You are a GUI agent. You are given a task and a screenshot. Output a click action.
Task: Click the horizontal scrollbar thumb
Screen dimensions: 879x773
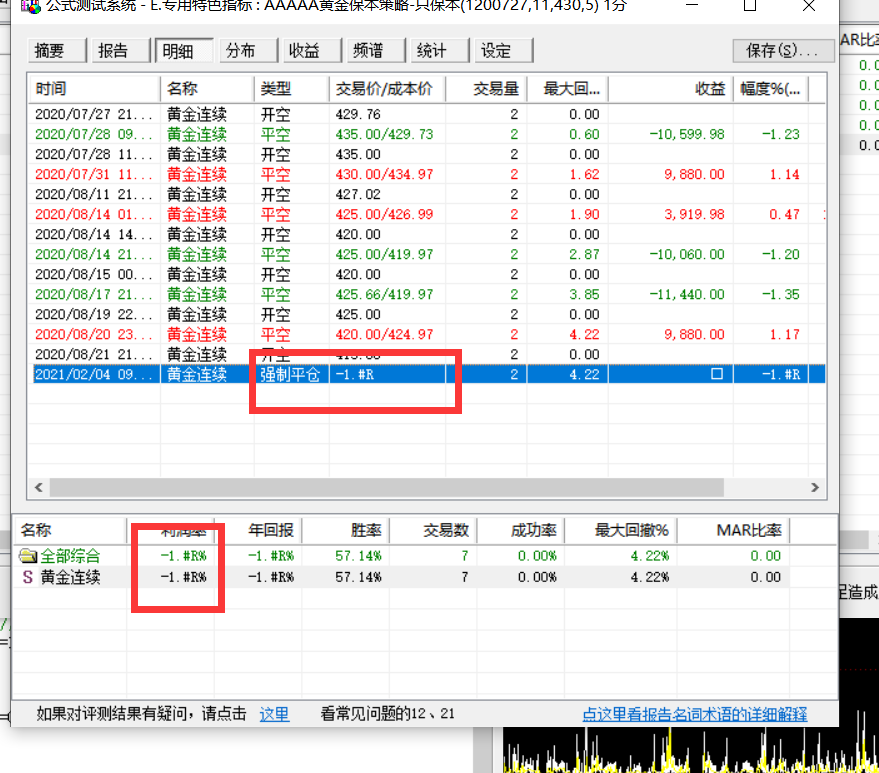(387, 488)
